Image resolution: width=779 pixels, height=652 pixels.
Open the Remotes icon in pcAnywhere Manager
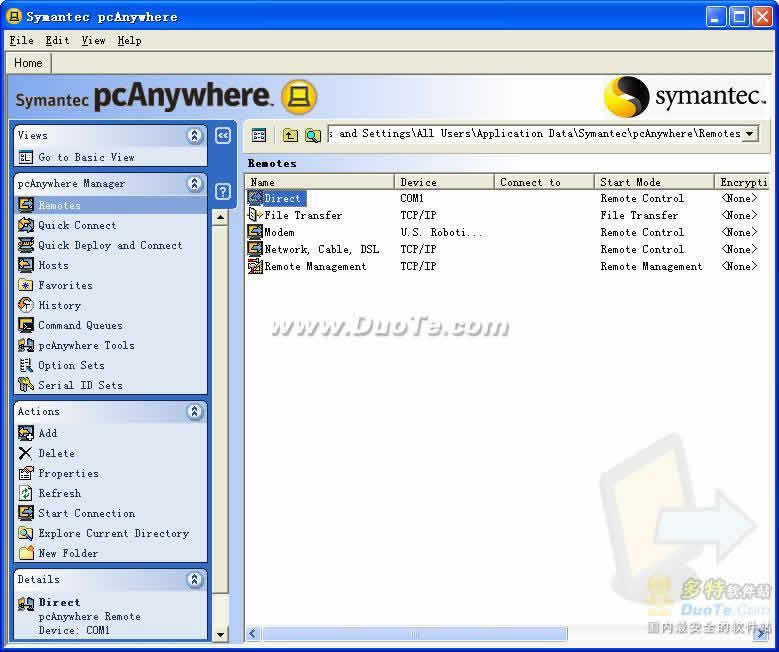(26, 205)
